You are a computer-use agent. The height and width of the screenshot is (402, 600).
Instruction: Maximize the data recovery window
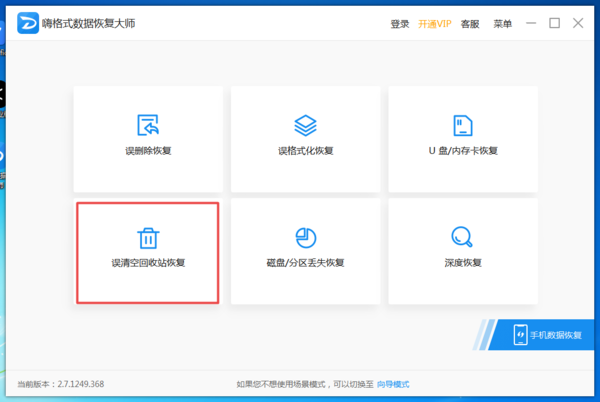(x=555, y=23)
